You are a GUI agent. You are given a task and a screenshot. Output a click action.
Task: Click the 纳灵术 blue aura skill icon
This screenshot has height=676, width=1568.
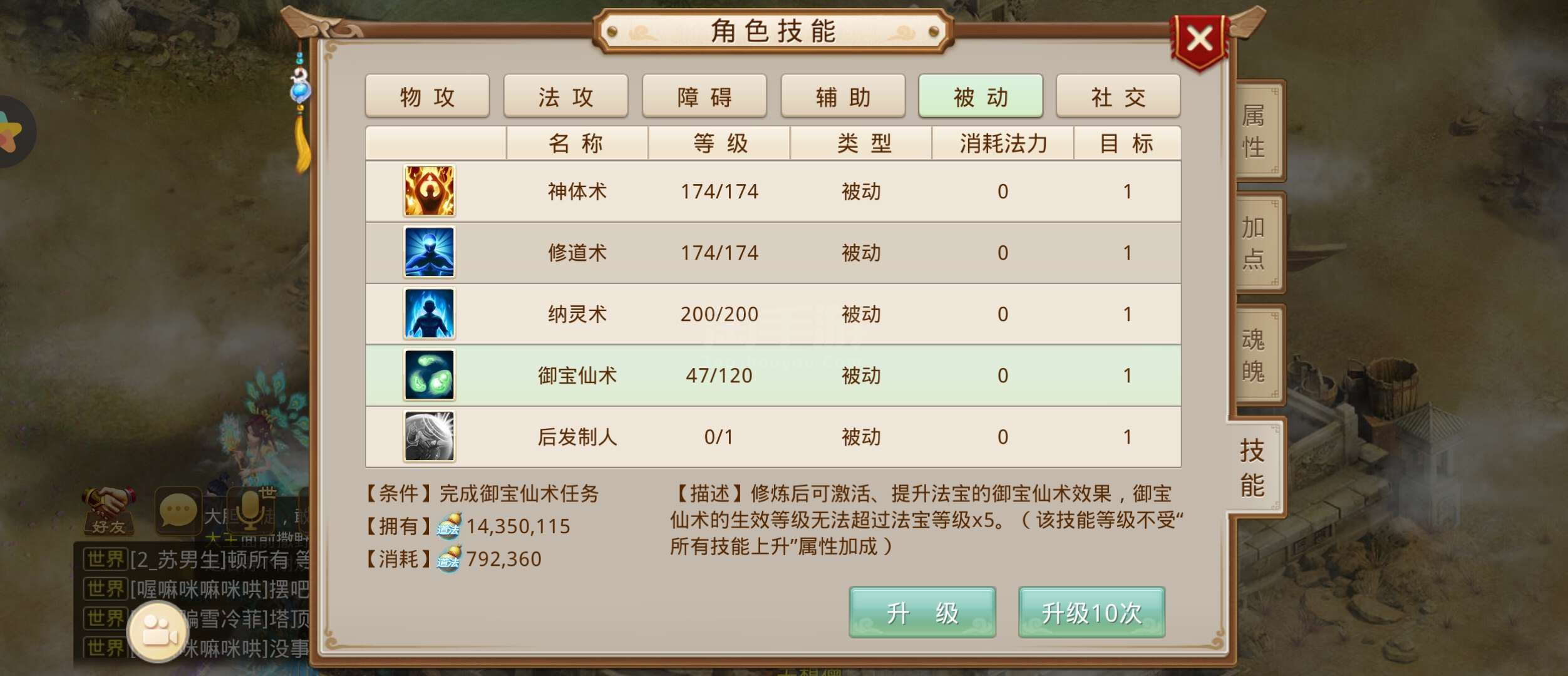429,314
